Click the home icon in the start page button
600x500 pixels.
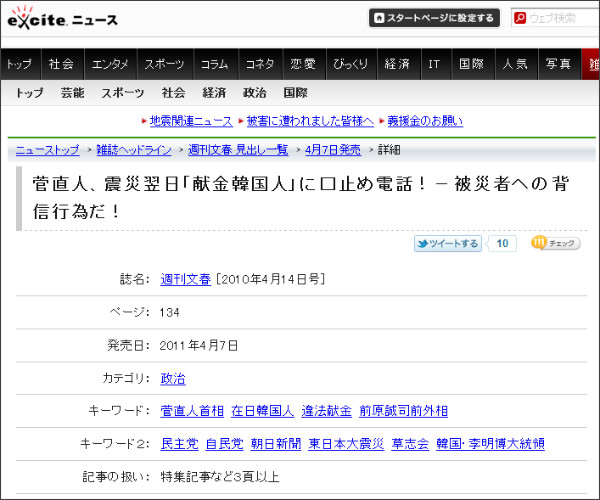coord(379,18)
